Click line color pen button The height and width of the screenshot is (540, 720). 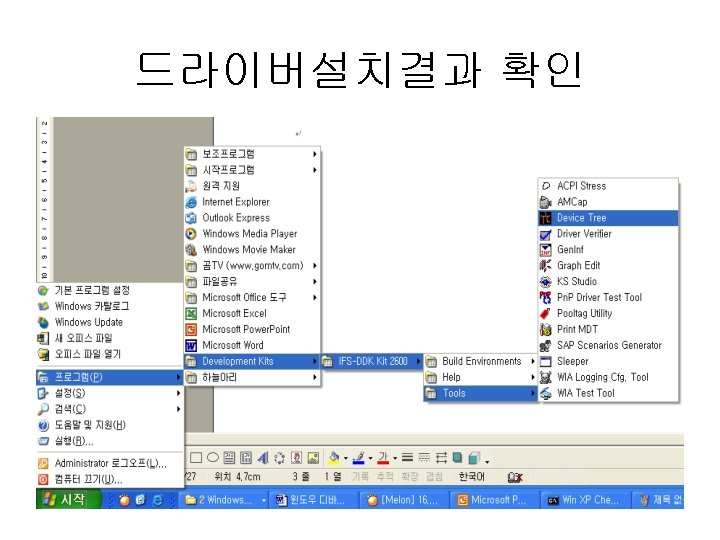point(359,458)
